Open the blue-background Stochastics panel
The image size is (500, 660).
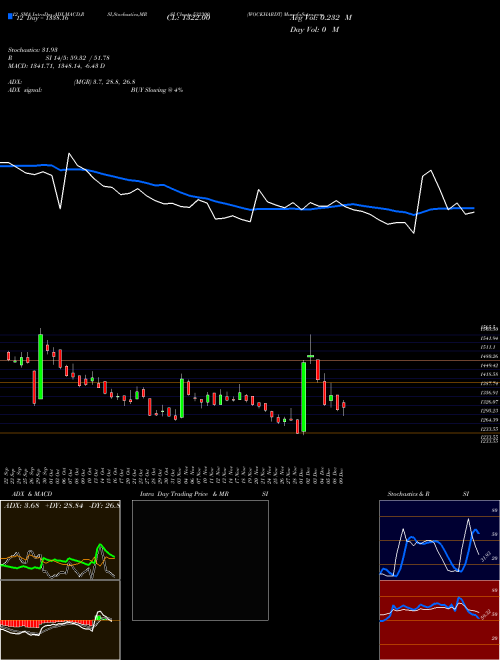439,540
